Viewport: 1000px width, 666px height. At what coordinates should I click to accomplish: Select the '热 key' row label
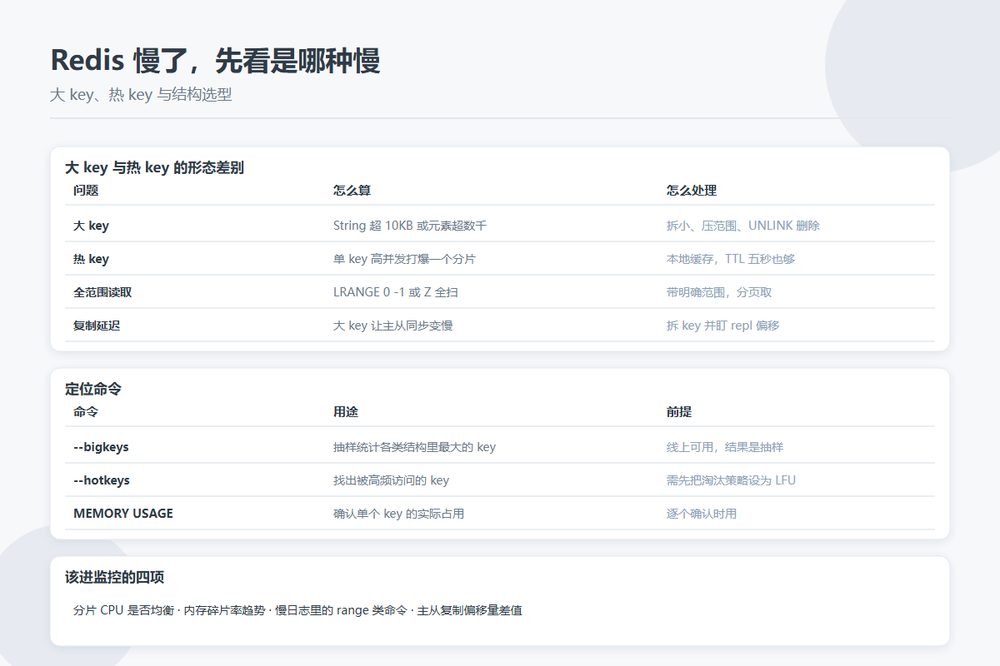click(91, 259)
